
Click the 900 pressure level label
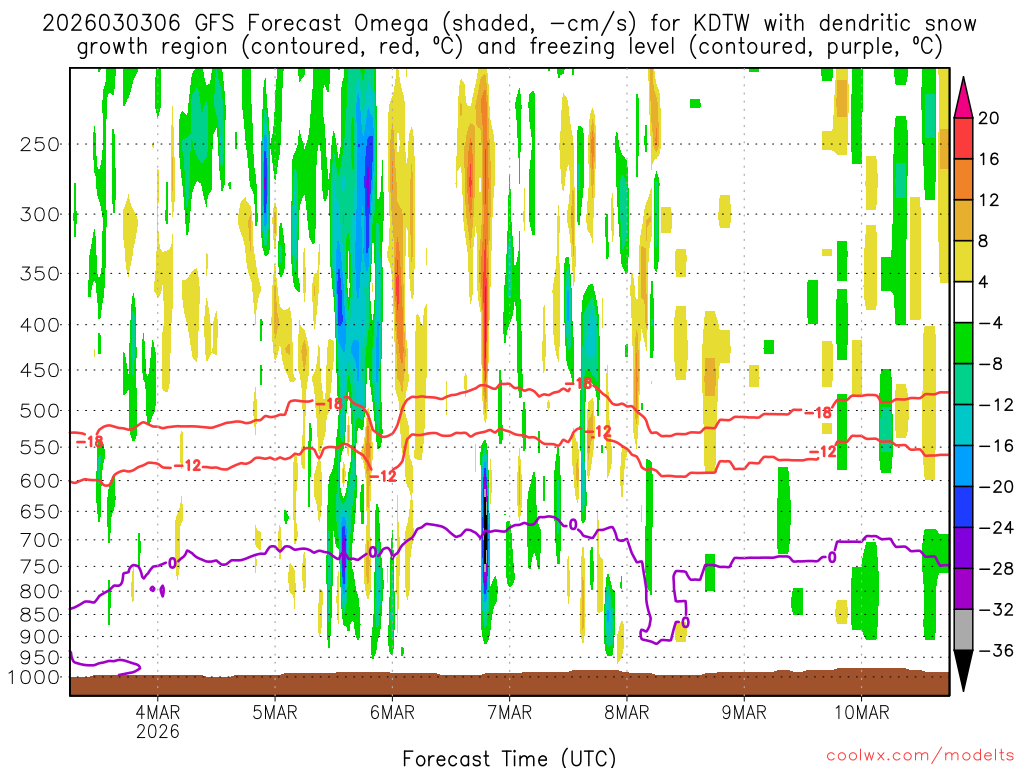[40, 637]
